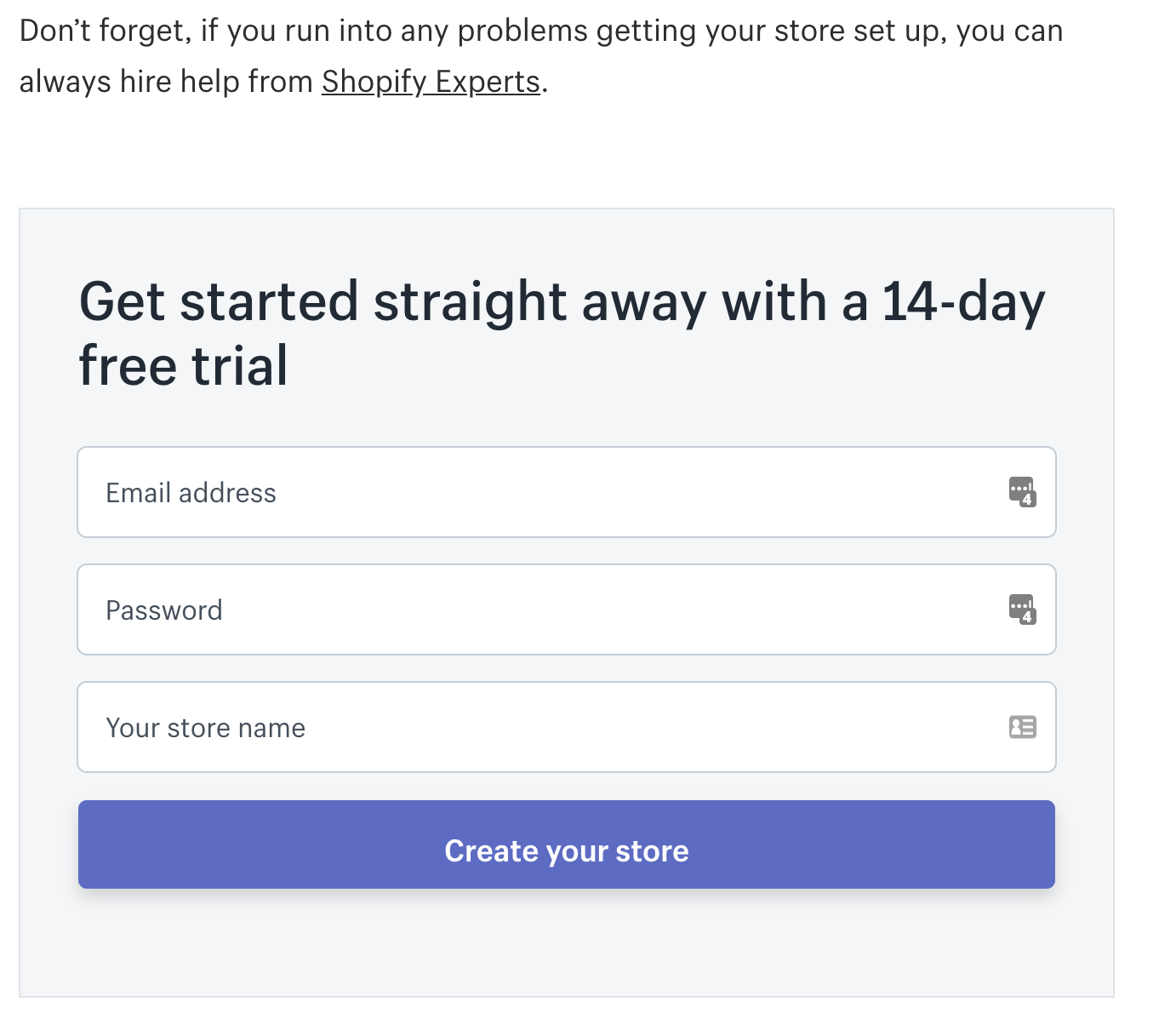Click the words "free trial" in the heading
This screenshot has width=1176, height=1030.
coord(183,366)
